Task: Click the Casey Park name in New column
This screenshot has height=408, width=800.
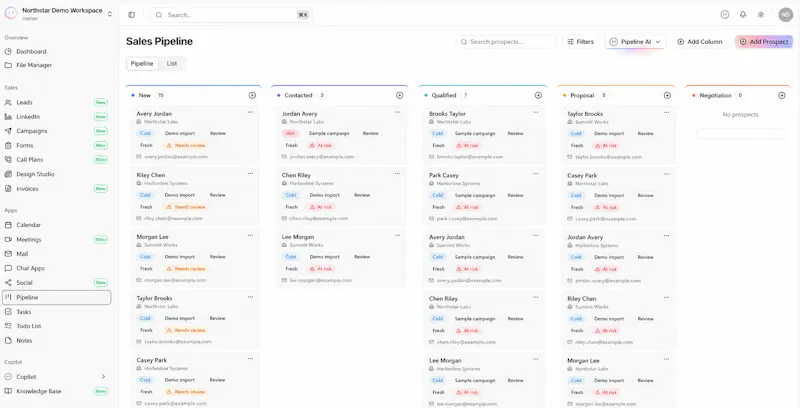Action: pyautogui.click(x=152, y=360)
